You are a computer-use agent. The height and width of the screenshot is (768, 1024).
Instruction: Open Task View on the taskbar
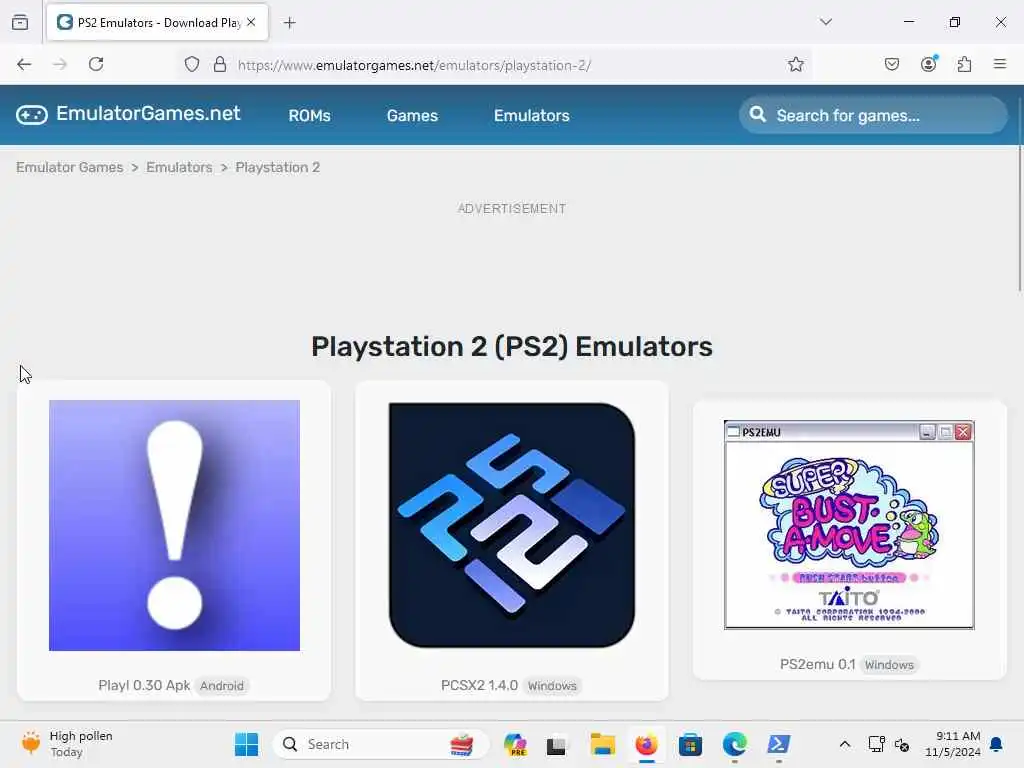click(x=556, y=744)
